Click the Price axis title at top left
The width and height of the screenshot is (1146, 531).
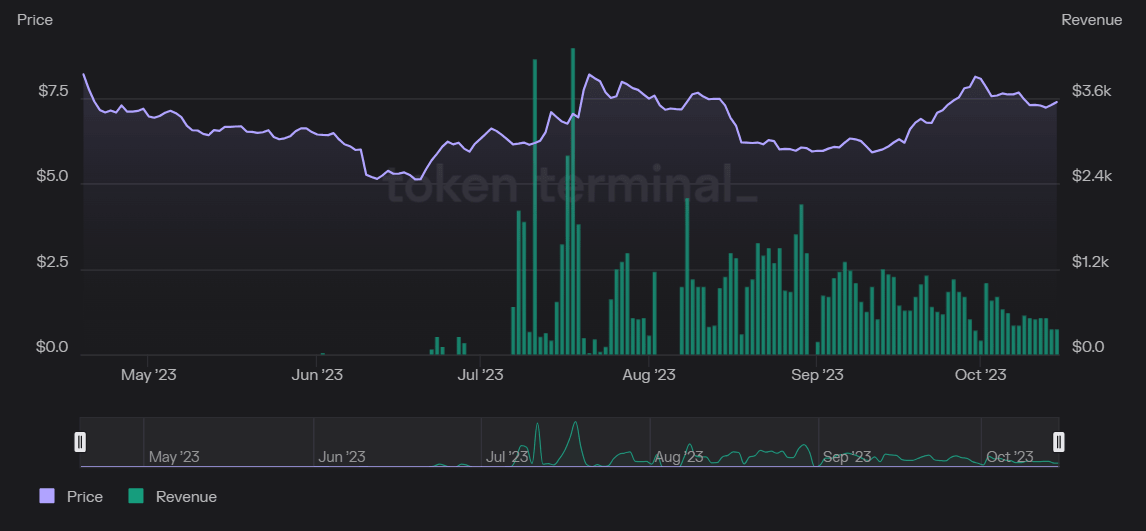coord(35,20)
